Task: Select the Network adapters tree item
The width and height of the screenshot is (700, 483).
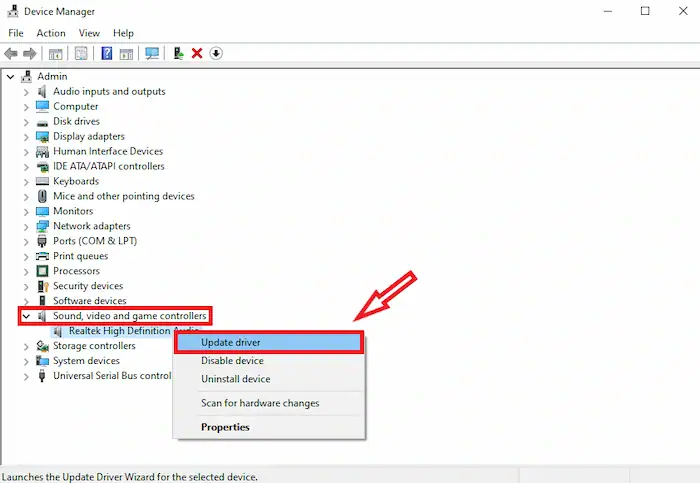Action: coord(91,226)
